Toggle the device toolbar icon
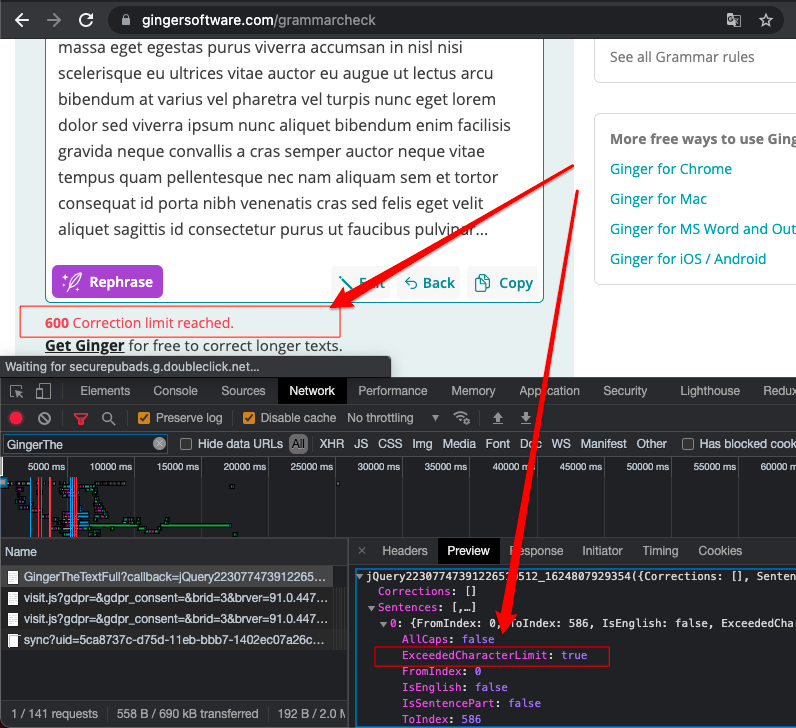Viewport: 796px width, 728px height. pyautogui.click(x=43, y=391)
